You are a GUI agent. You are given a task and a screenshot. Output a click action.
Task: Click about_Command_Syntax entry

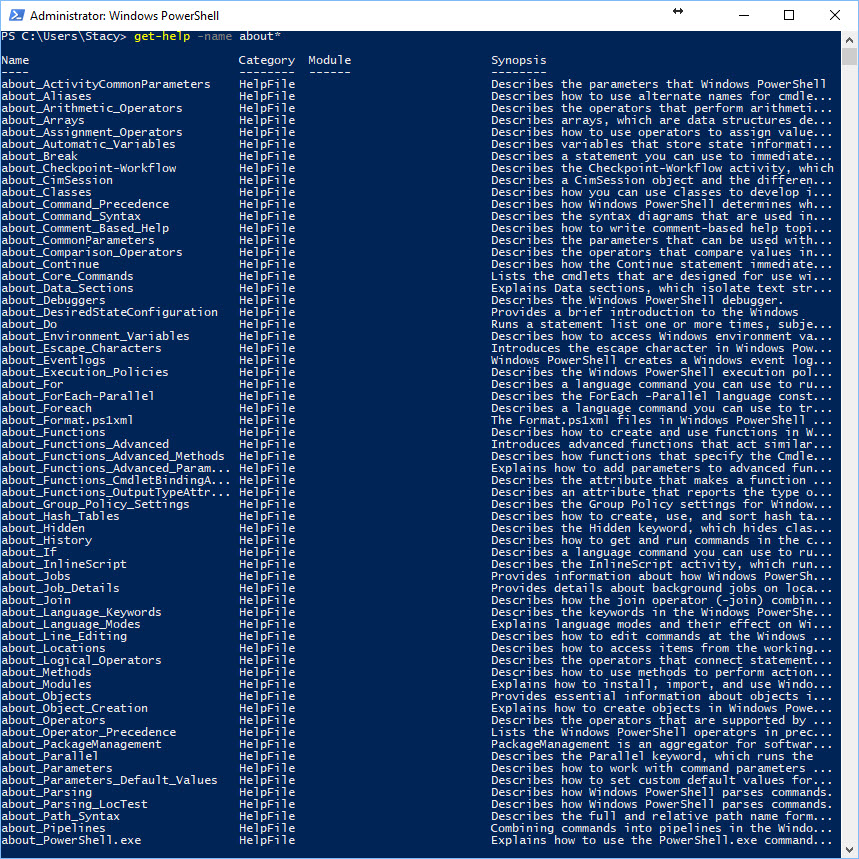pos(71,216)
